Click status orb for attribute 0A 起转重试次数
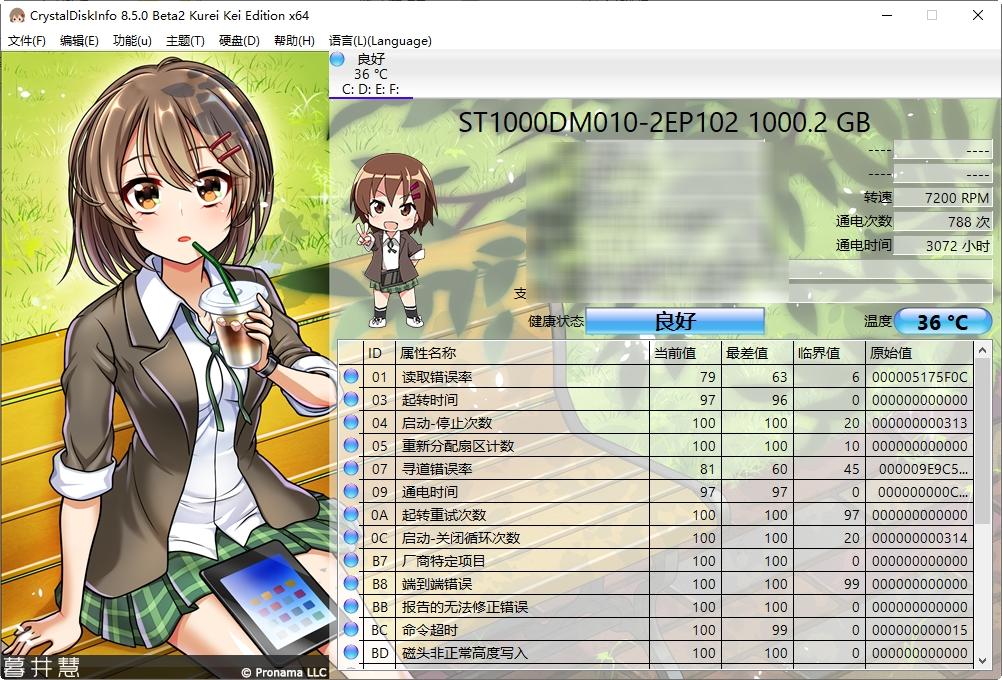 (x=351, y=514)
